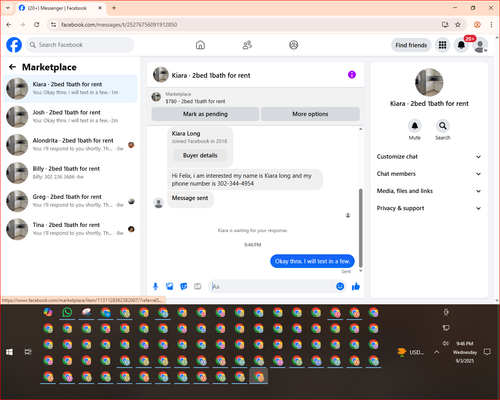Open the Home feed icon
This screenshot has width=500, height=400.
[x=200, y=45]
